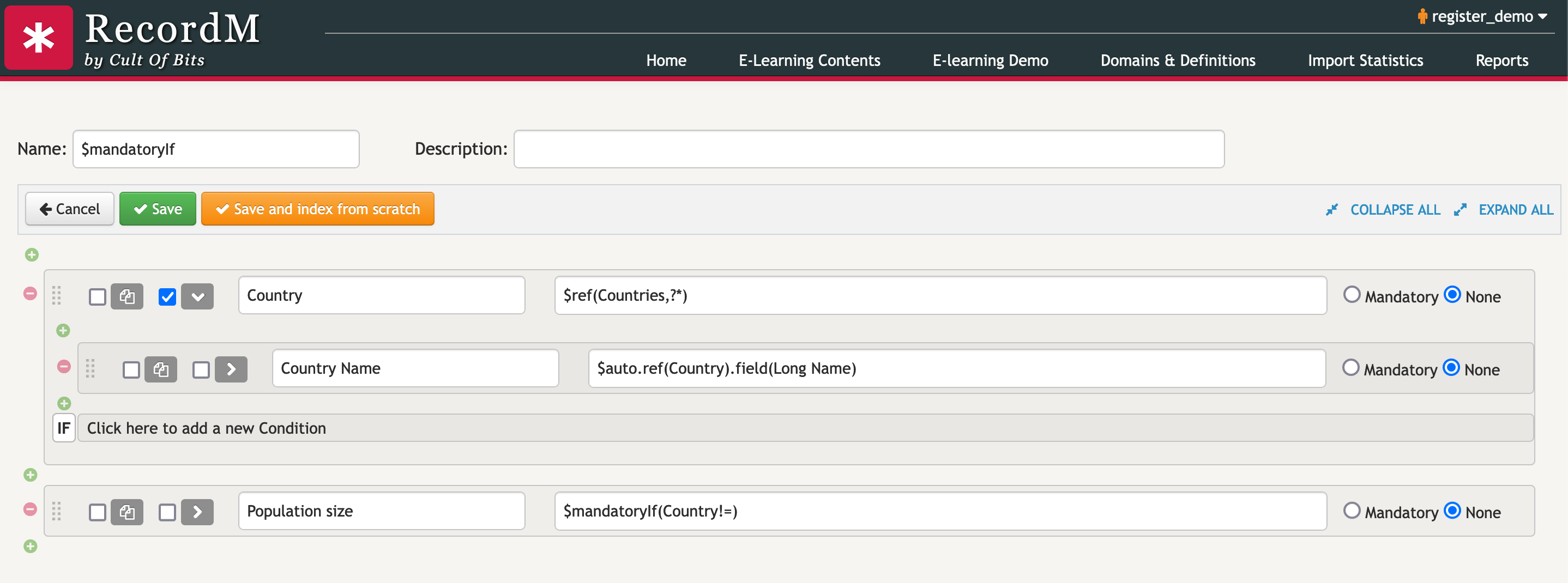
Task: Expand the Country Name field with the right chevron
Action: (231, 369)
